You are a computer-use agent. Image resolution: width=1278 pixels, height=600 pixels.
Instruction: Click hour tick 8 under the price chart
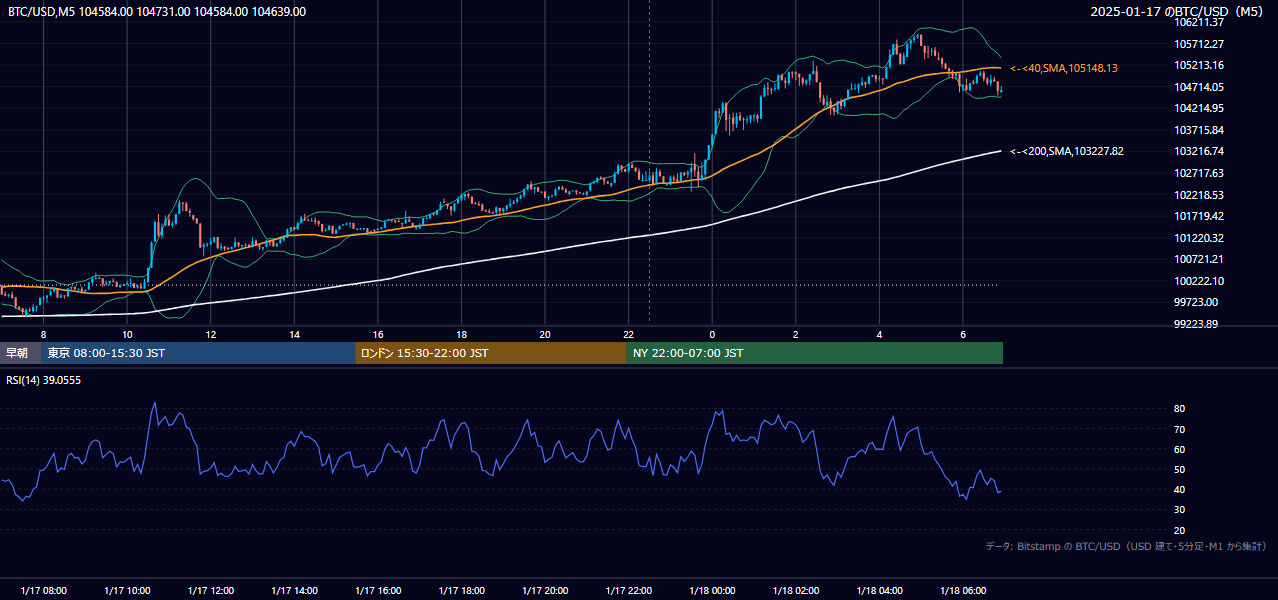point(43,334)
